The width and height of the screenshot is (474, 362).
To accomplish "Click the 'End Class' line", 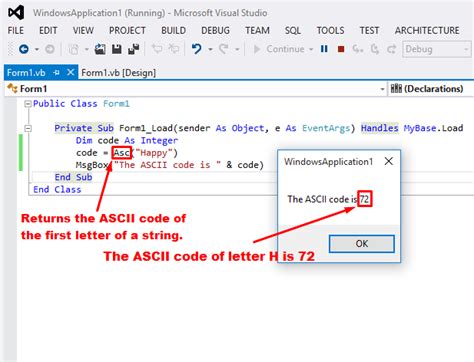I will click(57, 189).
